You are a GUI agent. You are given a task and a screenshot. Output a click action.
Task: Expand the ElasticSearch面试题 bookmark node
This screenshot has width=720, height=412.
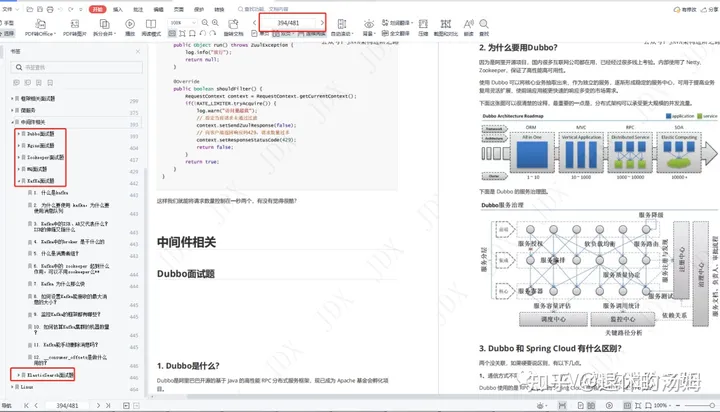pyautogui.click(x=18, y=375)
